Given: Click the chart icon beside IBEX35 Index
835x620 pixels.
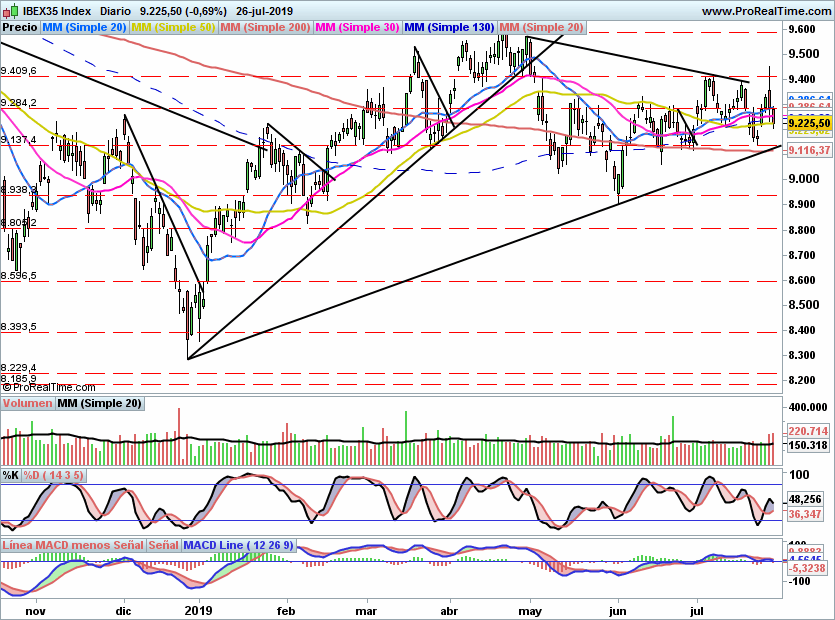Looking at the screenshot, I should [13, 10].
